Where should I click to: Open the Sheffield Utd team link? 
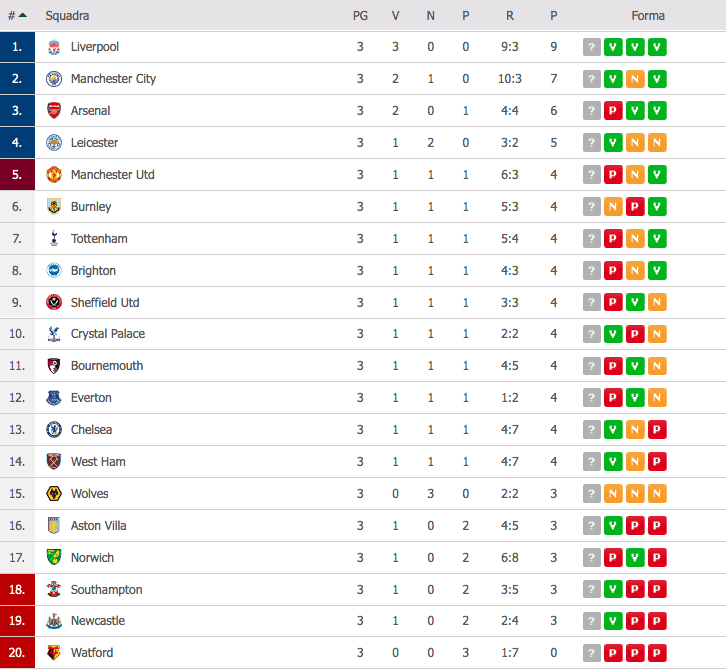point(105,303)
